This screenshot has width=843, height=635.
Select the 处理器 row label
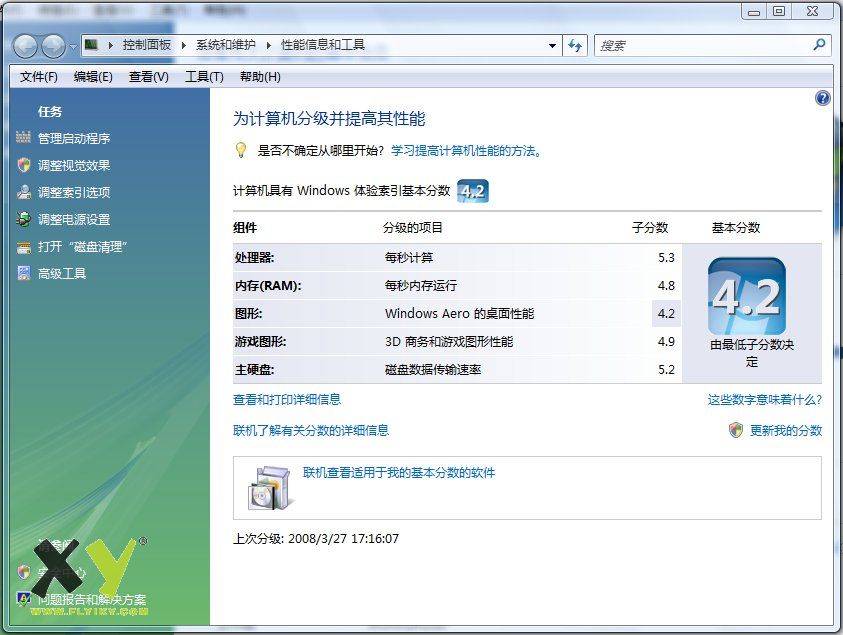(254, 258)
